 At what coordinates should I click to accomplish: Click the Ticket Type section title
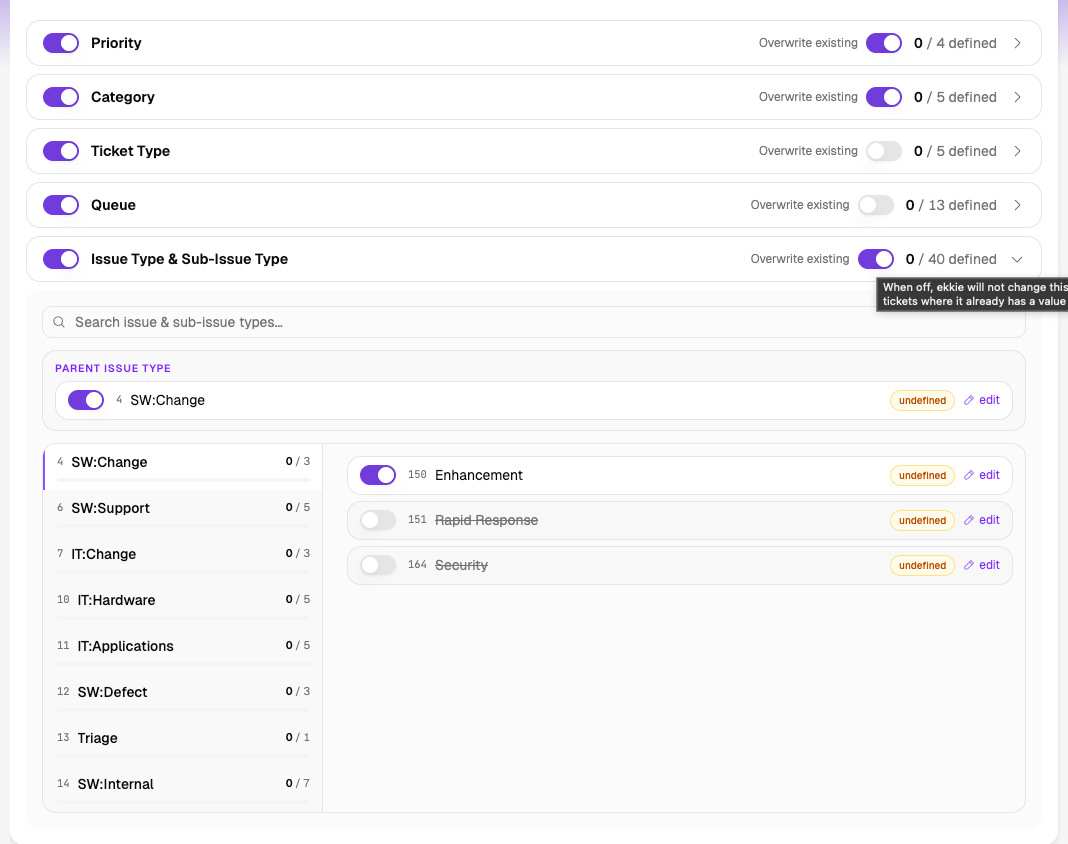click(x=130, y=151)
